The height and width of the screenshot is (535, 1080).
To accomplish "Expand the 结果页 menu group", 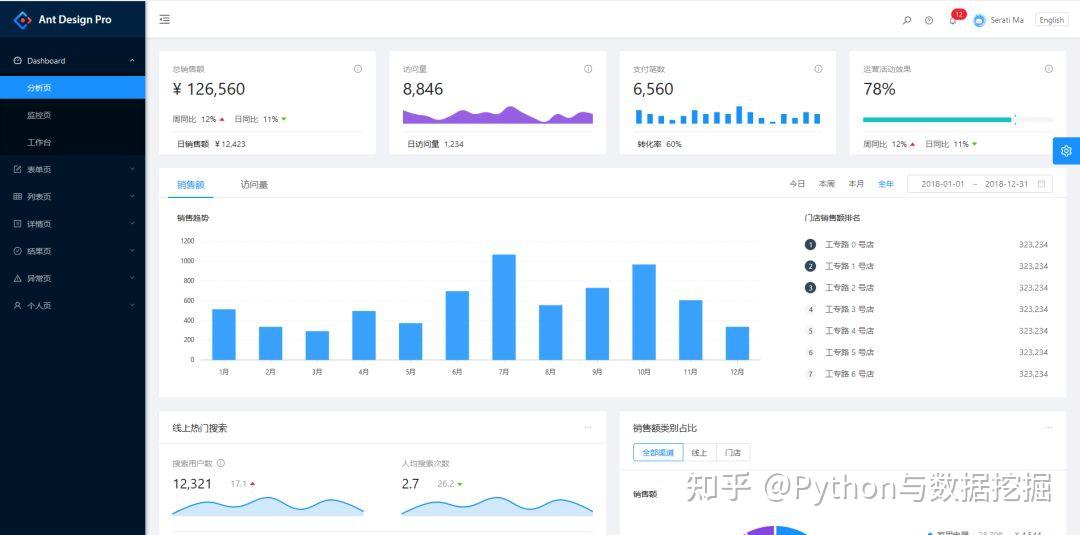I will click(132, 251).
